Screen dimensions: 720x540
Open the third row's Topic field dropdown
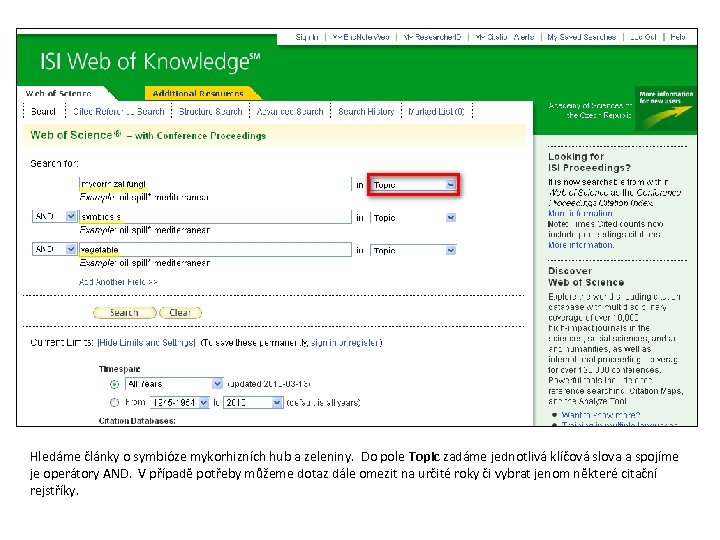pos(413,250)
